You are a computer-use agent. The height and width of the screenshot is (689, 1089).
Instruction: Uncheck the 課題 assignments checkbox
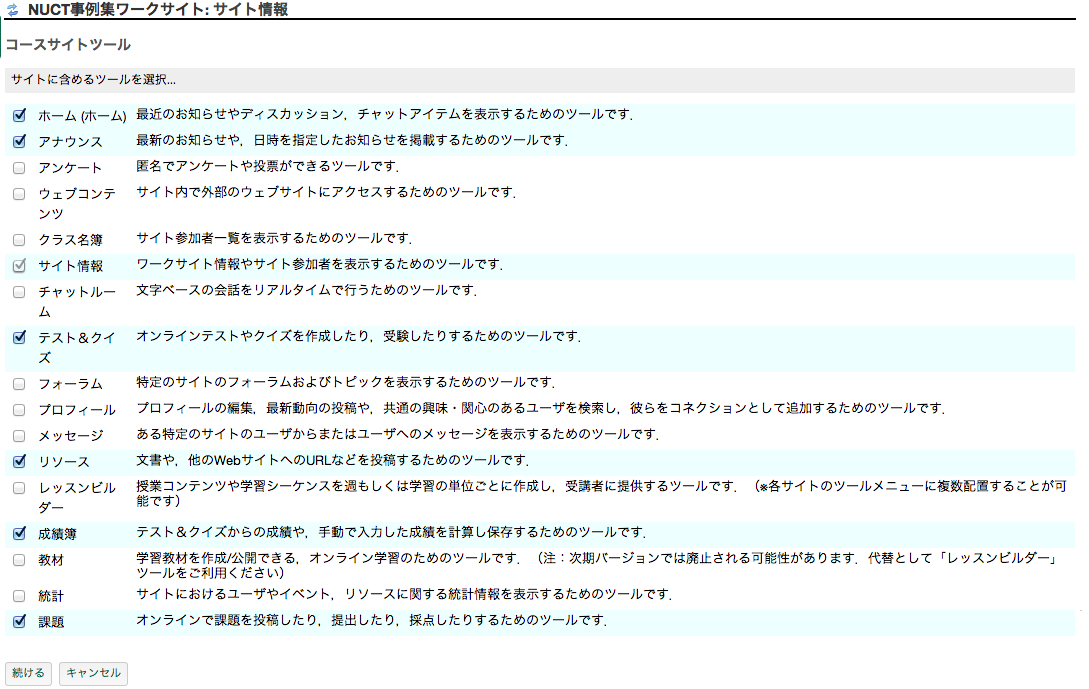pos(19,622)
